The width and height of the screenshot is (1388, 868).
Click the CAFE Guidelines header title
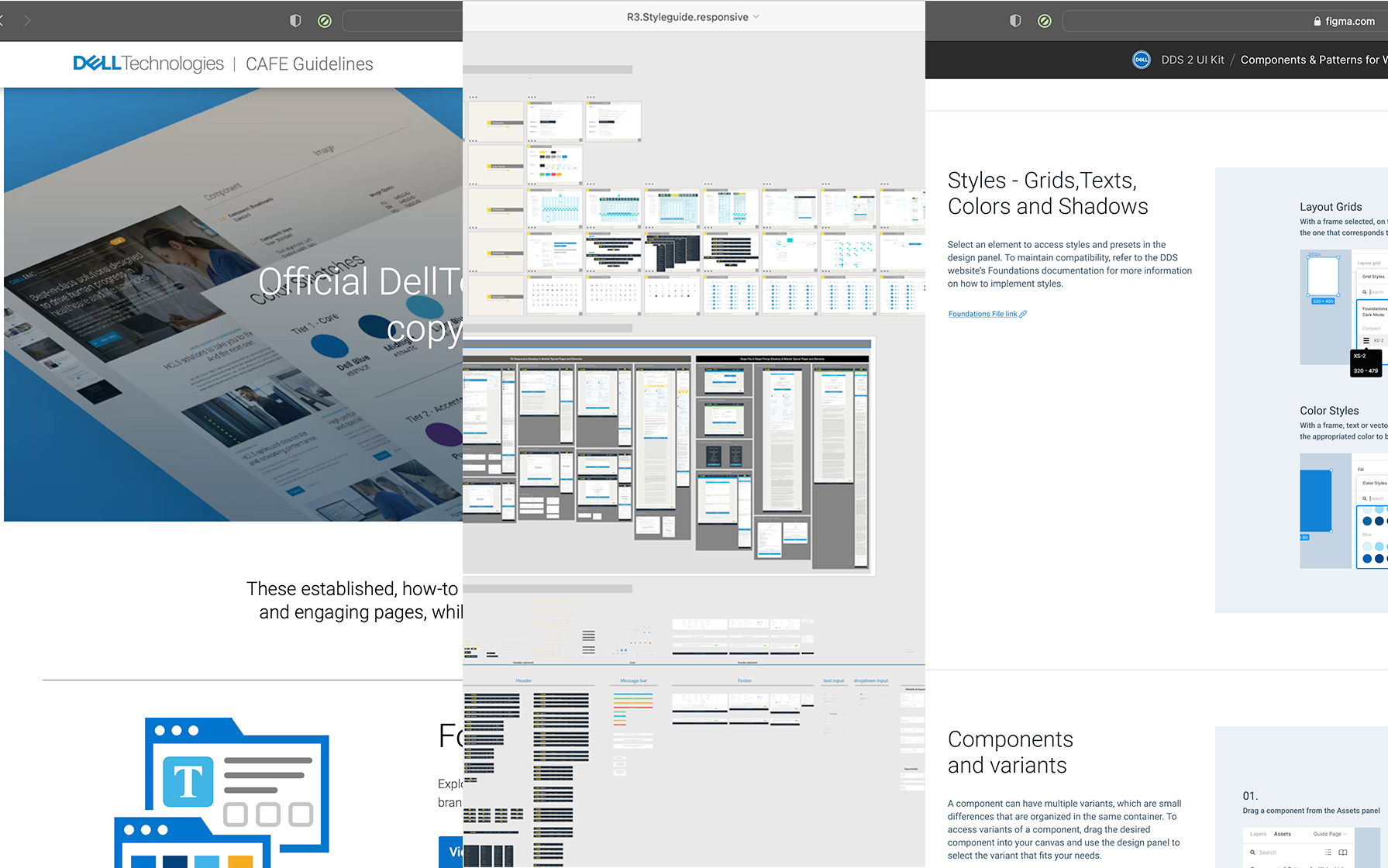tap(309, 64)
